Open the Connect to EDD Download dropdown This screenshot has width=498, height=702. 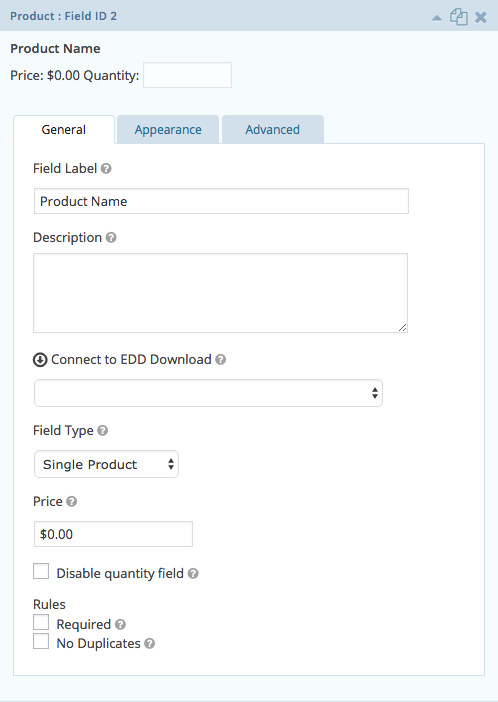[x=208, y=393]
